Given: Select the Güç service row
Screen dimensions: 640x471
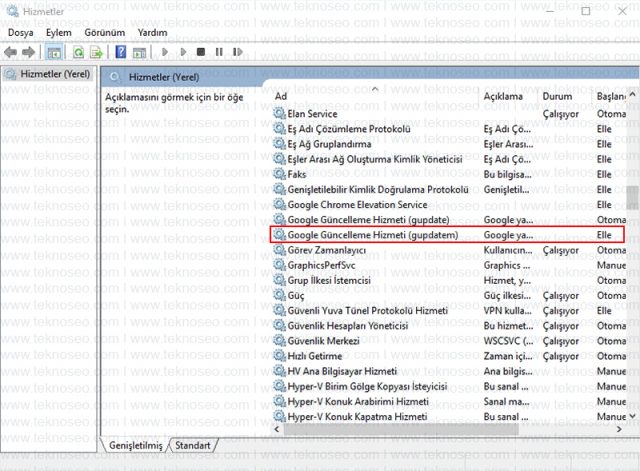Looking at the screenshot, I should [x=449, y=295].
